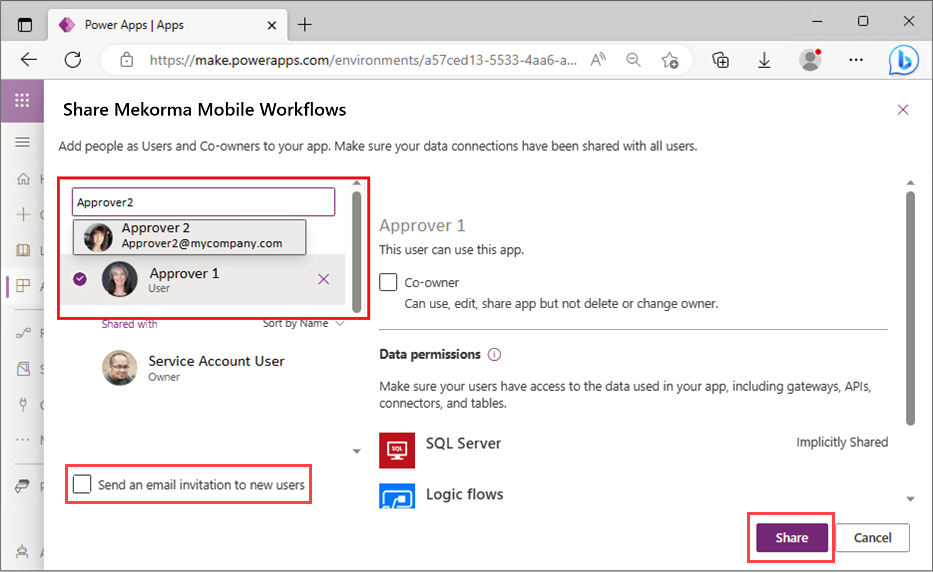The image size is (933, 573).
Task: Open the Power Platform icon in sidebar
Action: [23, 486]
